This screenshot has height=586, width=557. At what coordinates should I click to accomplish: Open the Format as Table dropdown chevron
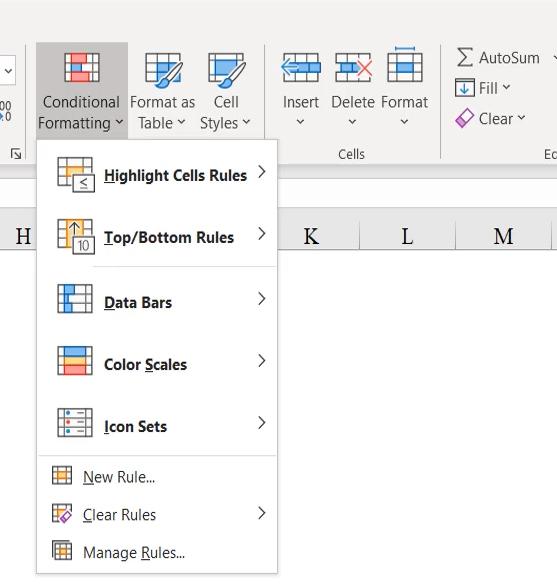tap(181, 122)
